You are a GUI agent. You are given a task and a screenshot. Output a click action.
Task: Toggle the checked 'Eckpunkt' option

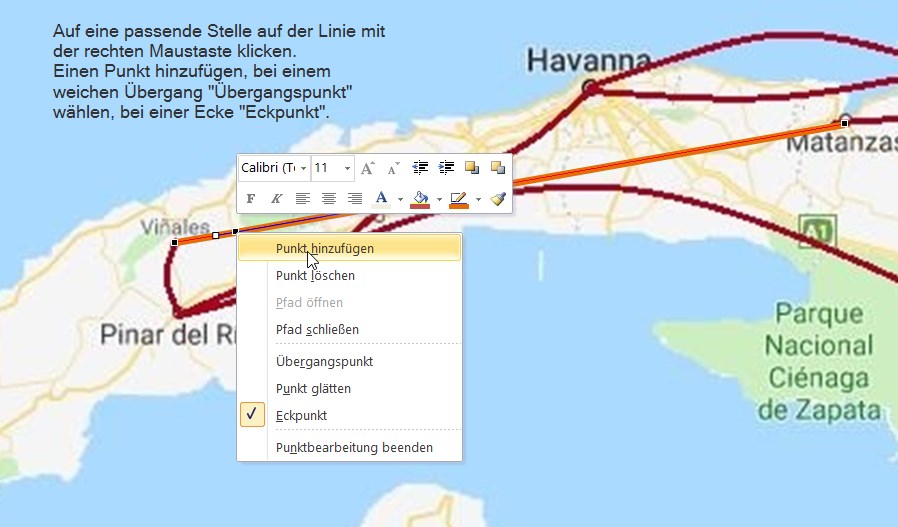(x=349, y=415)
